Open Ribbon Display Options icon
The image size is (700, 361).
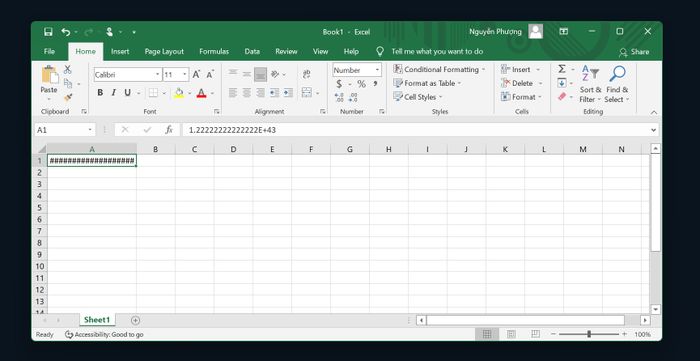564,31
